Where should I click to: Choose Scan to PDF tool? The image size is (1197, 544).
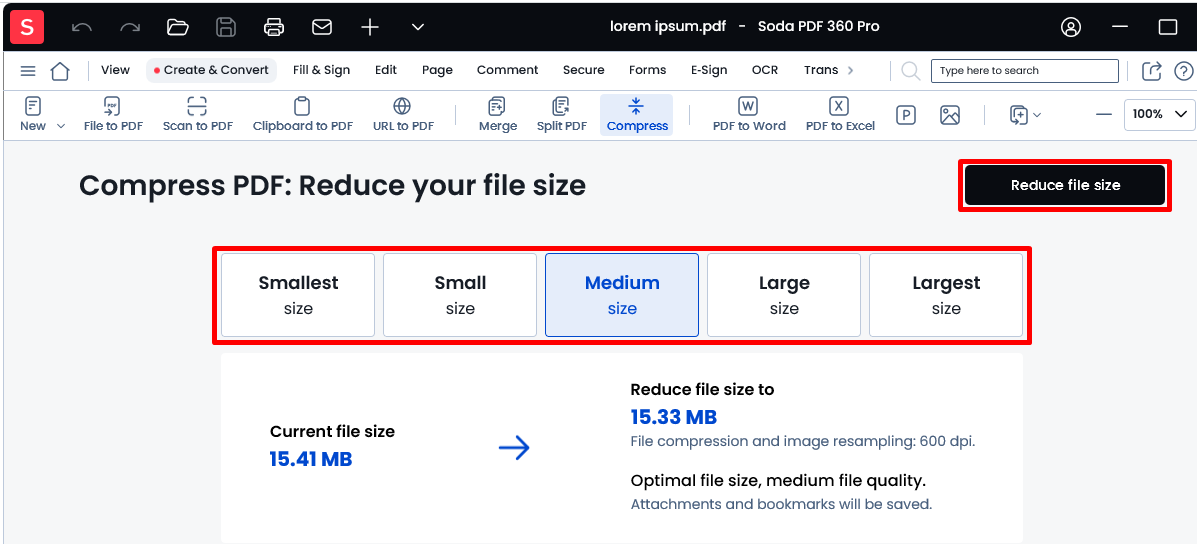pos(198,114)
